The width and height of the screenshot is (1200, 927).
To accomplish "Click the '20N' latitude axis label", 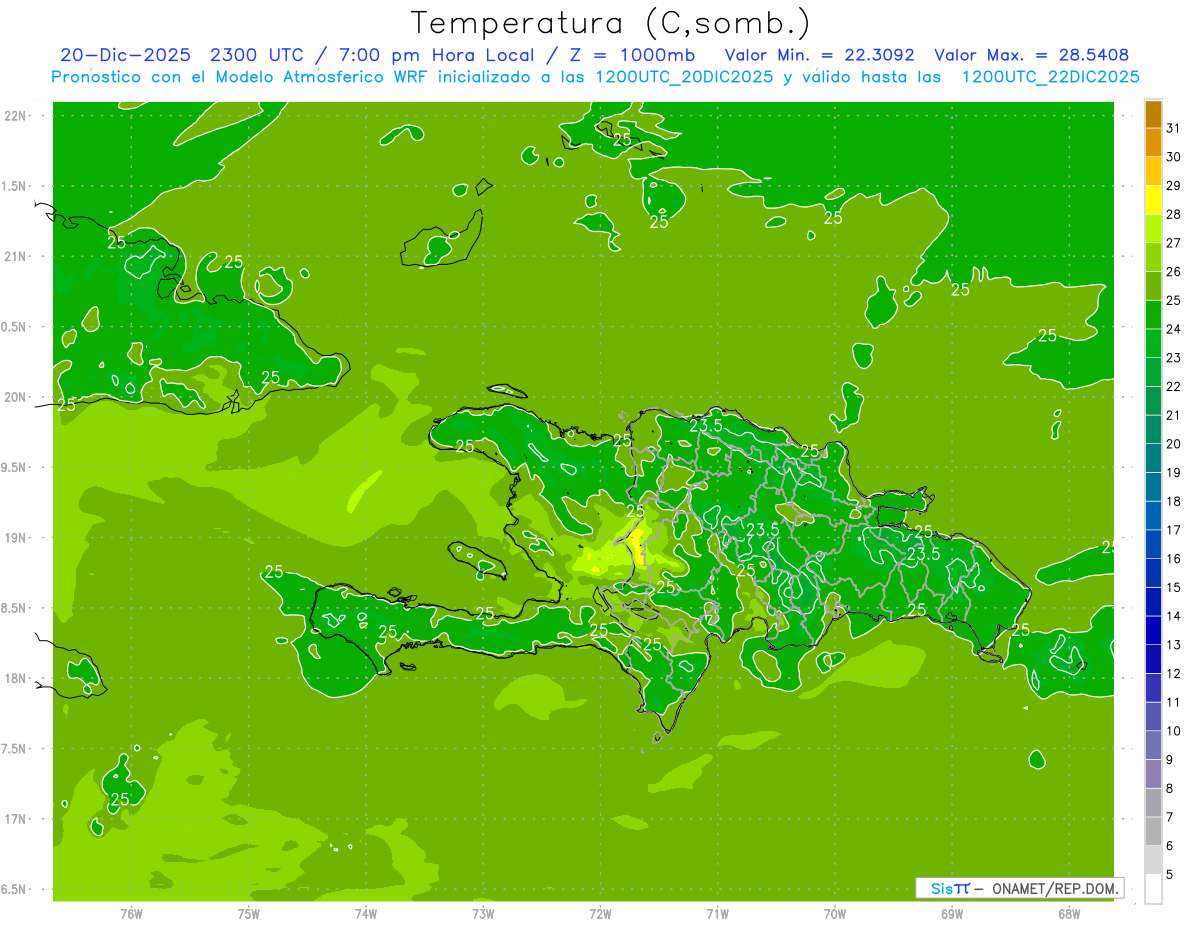I will pos(14,397).
